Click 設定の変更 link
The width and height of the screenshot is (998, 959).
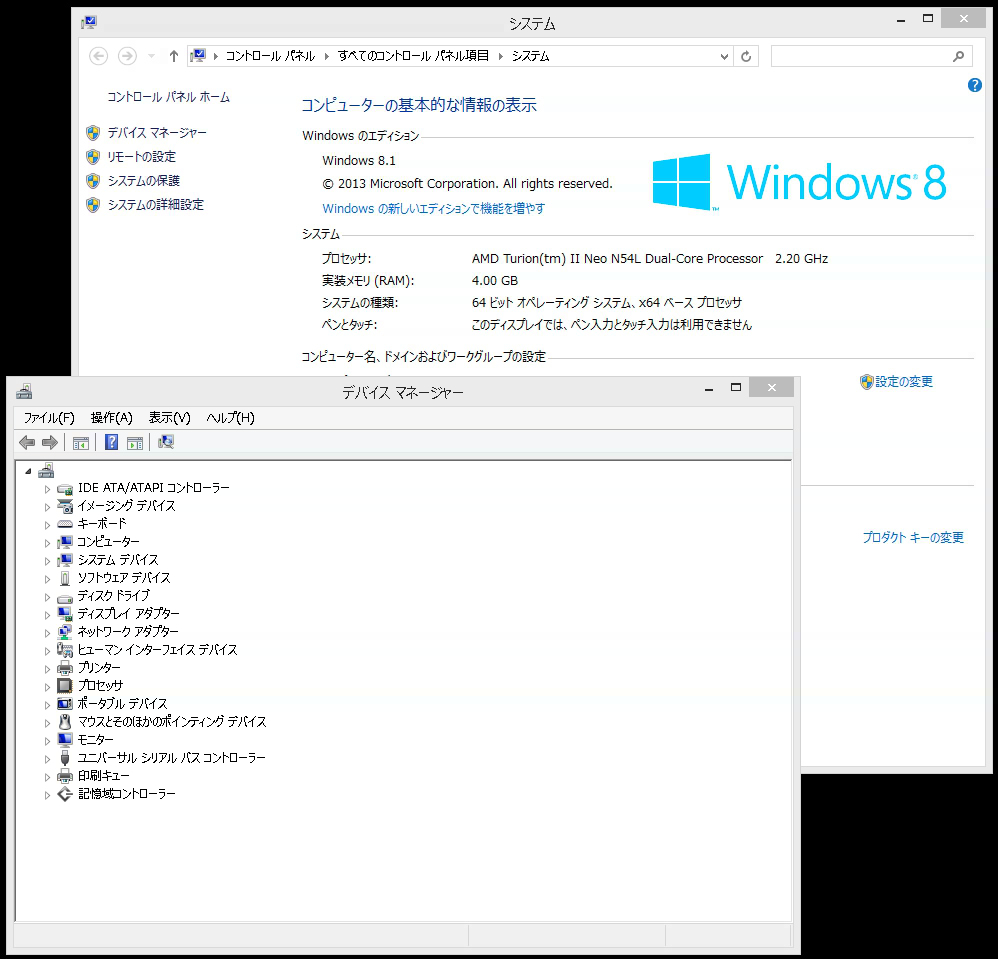[903, 382]
